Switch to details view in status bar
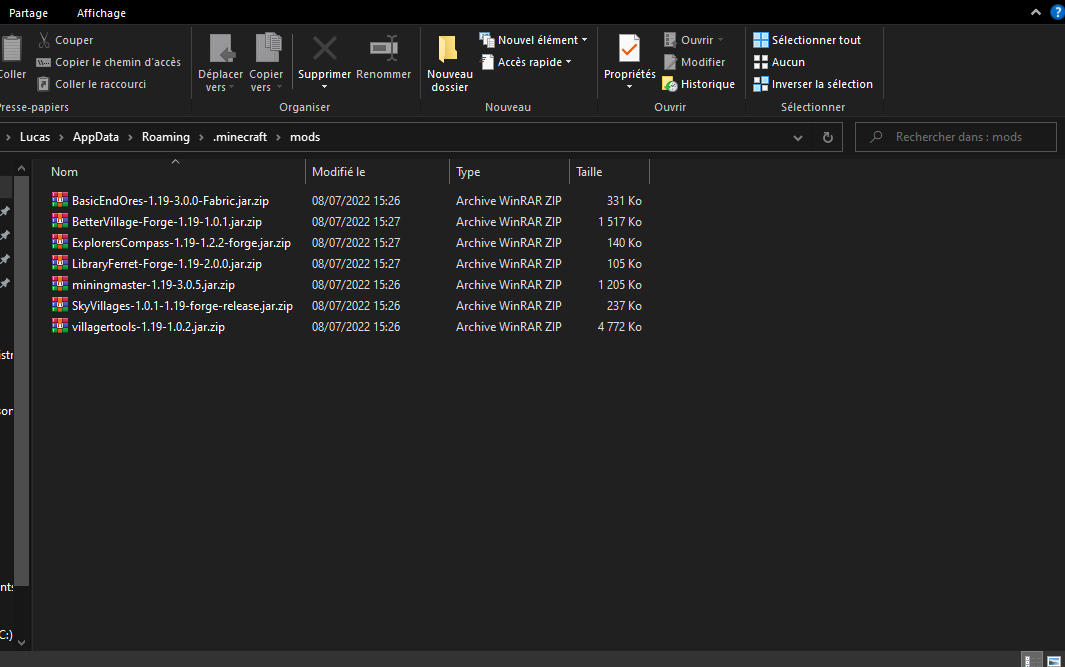Screen dimensions: 1065x667 click(1030, 660)
